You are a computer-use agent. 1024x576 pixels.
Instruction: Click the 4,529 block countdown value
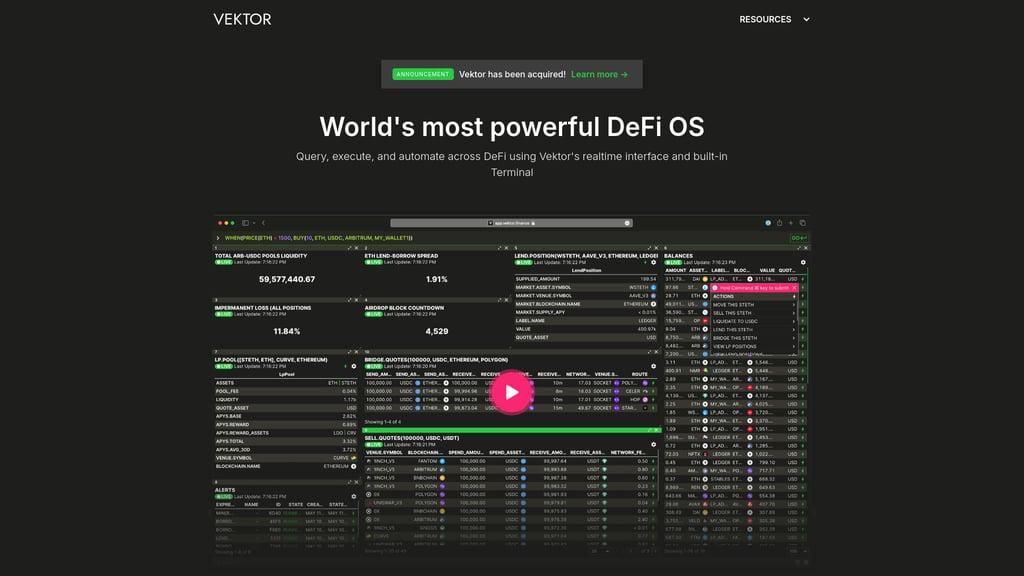pyautogui.click(x=437, y=332)
